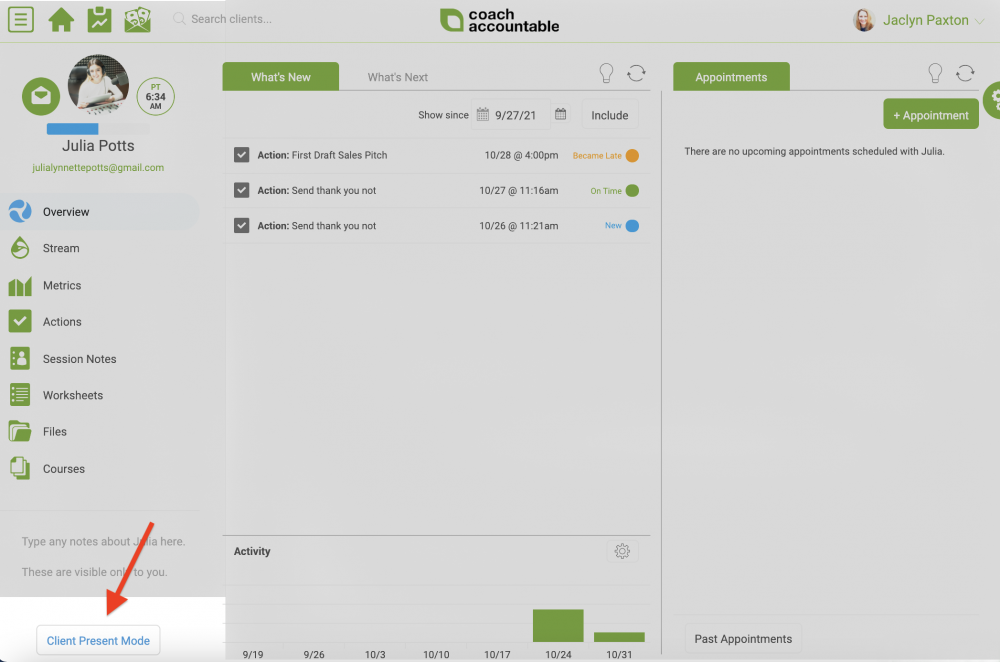Click the lightbulb tip icon beside What's Next
This screenshot has width=1000, height=662.
click(607, 73)
